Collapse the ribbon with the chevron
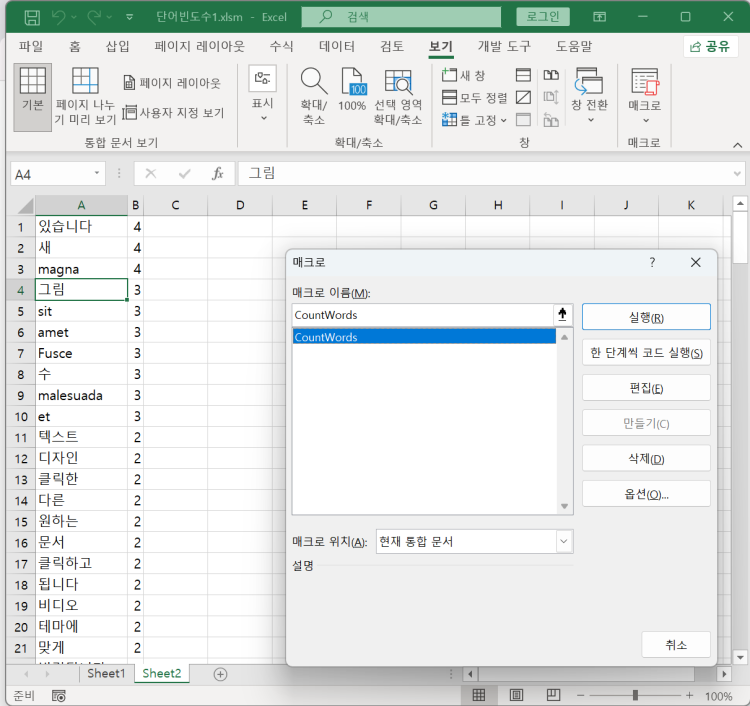This screenshot has height=706, width=750. (x=738, y=145)
